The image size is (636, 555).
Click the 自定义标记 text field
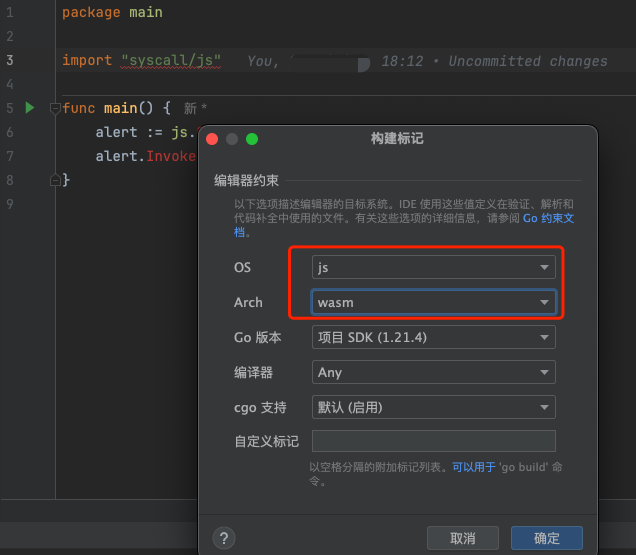click(433, 441)
